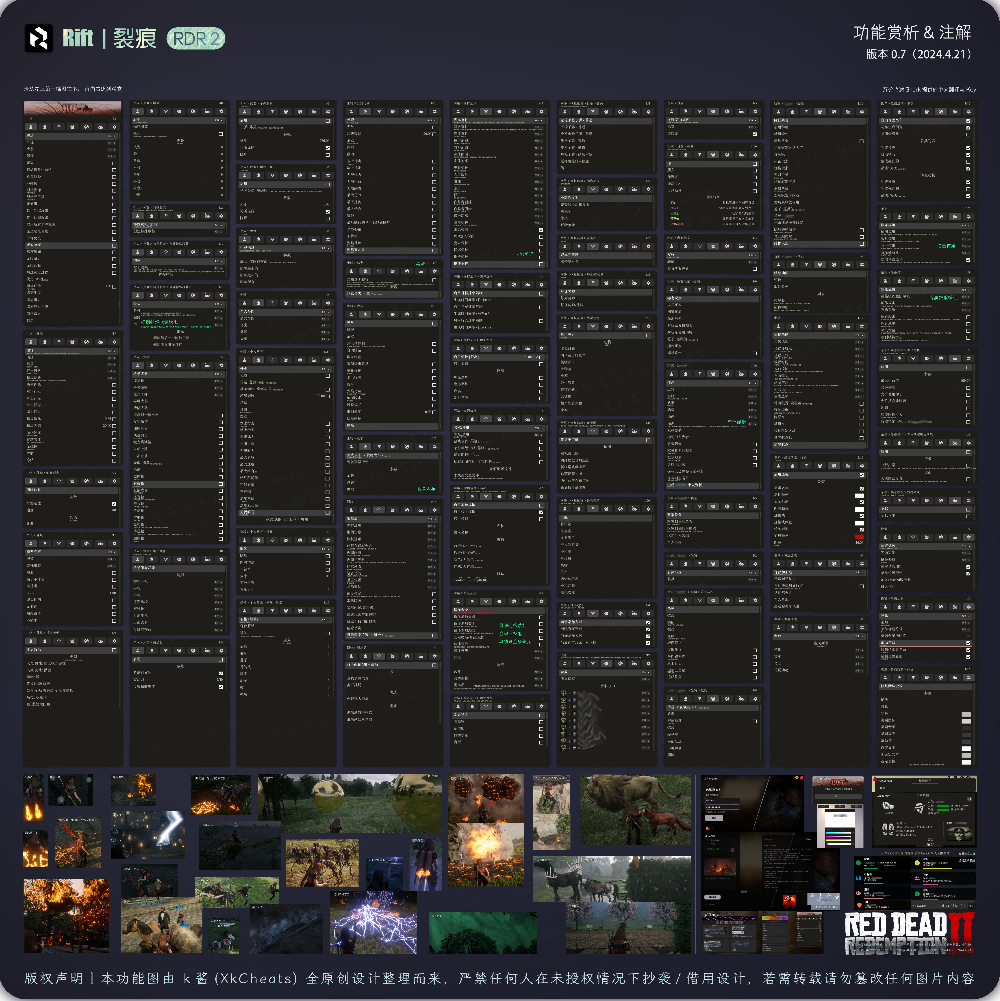Image resolution: width=1000 pixels, height=1001 pixels.
Task: Select first tab icon in the top-right corner panel
Action: point(886,110)
